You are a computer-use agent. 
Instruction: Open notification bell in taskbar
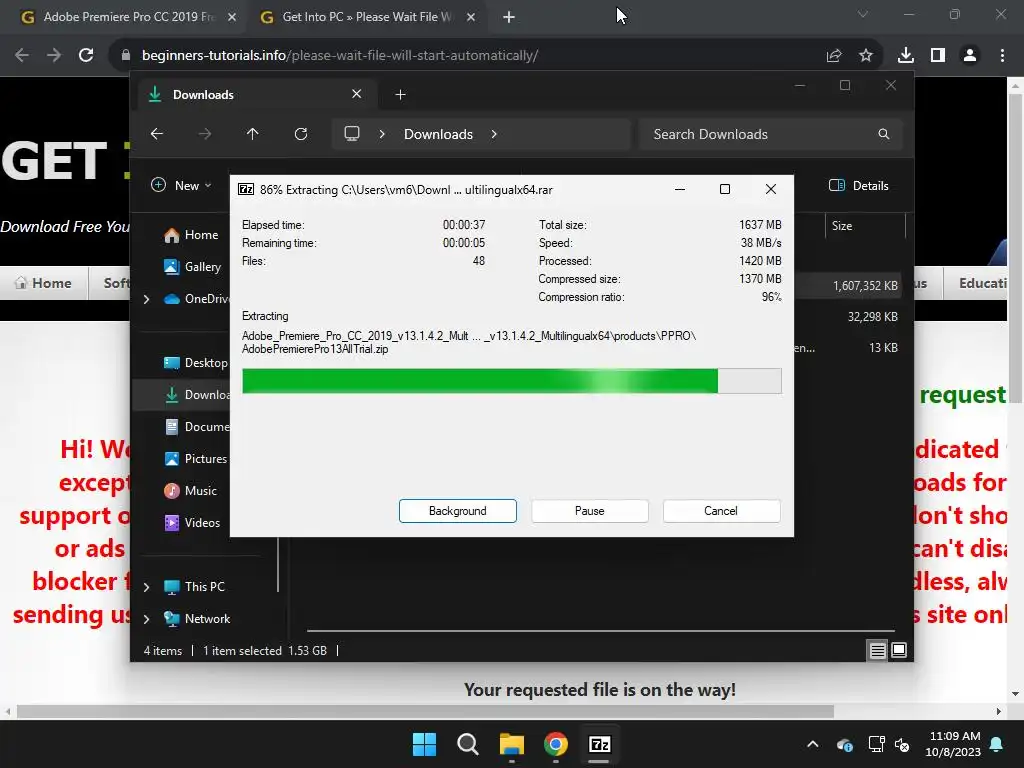[x=997, y=744]
